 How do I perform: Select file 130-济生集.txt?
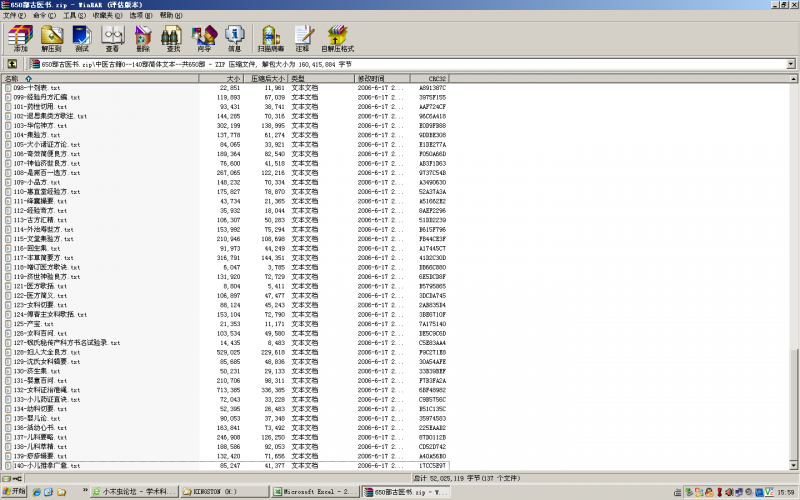click(37, 371)
